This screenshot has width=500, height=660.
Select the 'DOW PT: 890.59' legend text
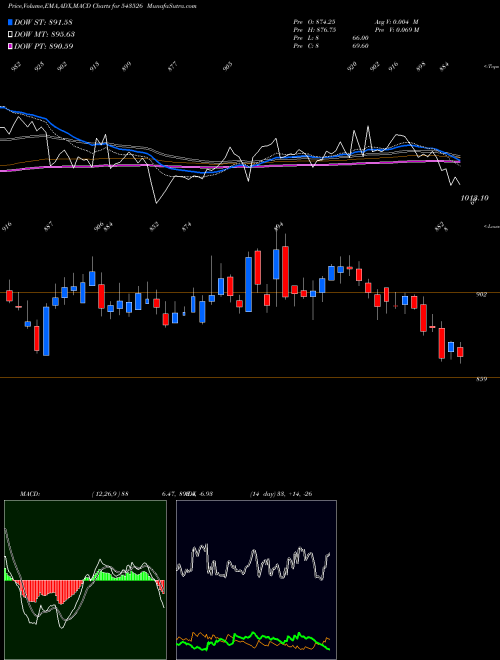(44, 46)
